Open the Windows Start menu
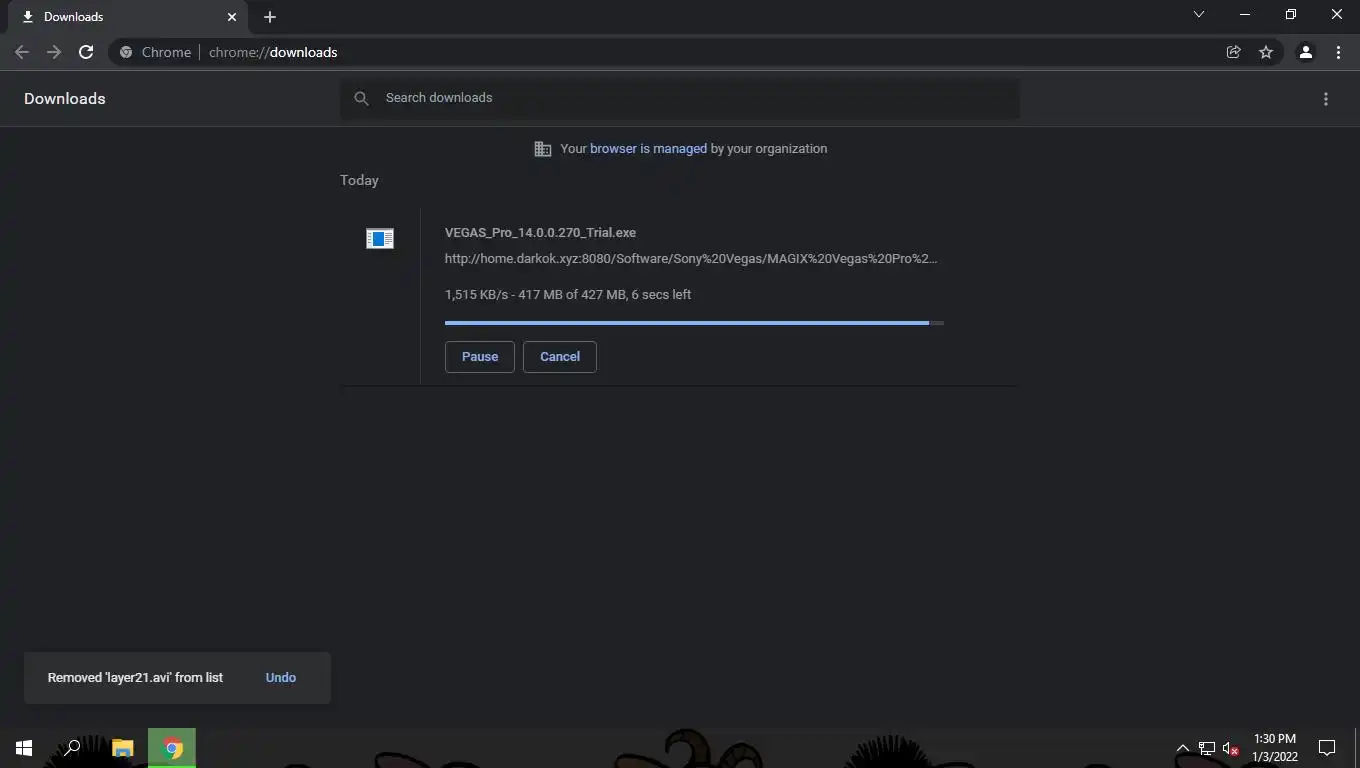The image size is (1360, 768). click(24, 748)
